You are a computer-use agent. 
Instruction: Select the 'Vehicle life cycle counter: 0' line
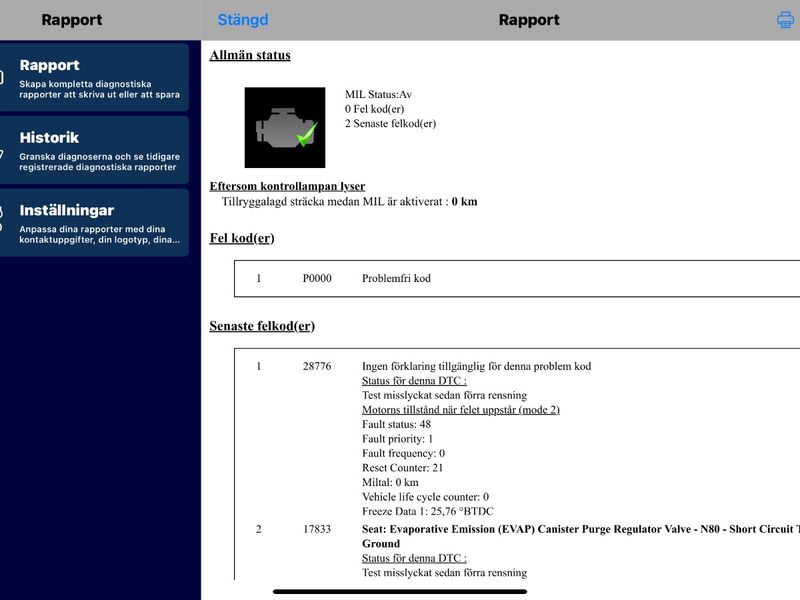click(x=426, y=497)
